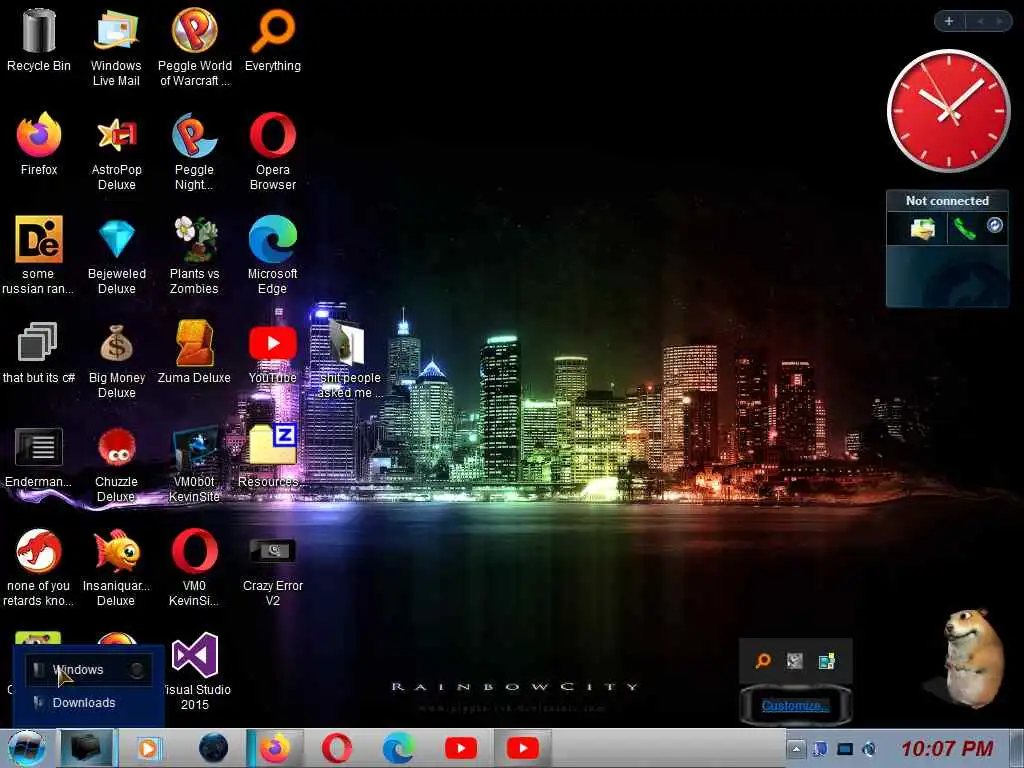Open the Resources zip folder
This screenshot has width=1024, height=768.
click(273, 457)
